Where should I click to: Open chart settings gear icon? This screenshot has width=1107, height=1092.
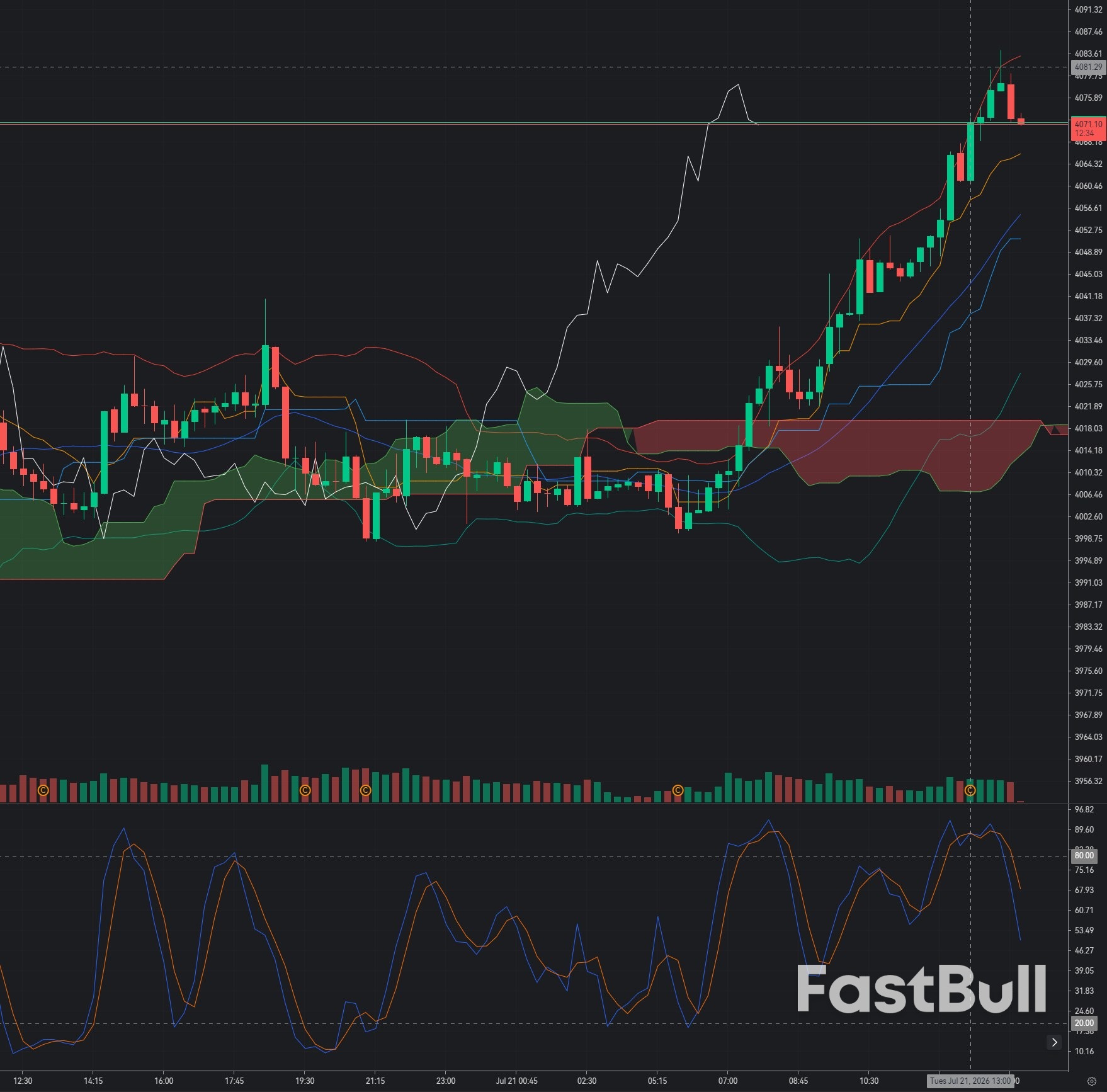(x=1092, y=1081)
